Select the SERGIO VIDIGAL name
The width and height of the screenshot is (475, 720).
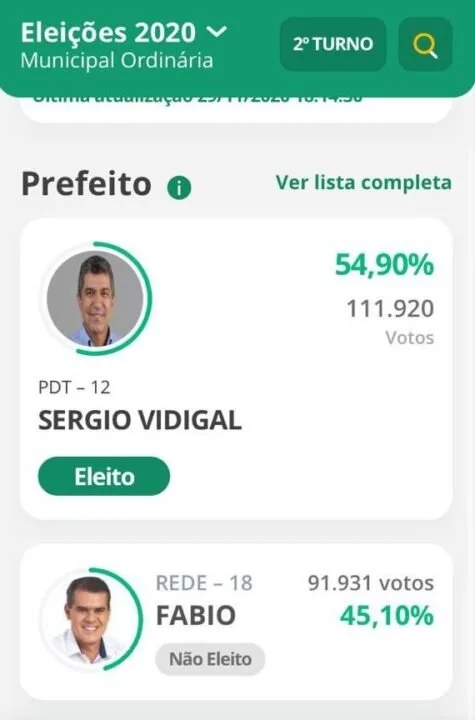click(140, 420)
